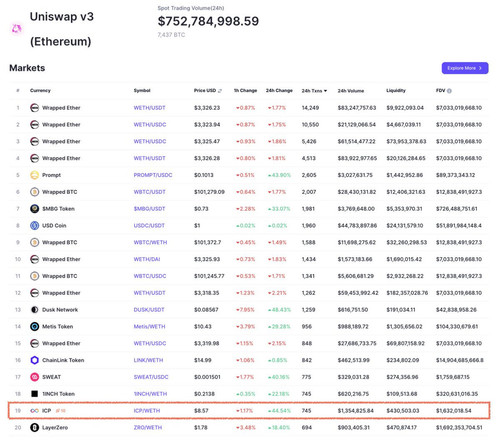The image size is (500, 443).
Task: Click the LayerZero currency name
Action: click(55, 428)
